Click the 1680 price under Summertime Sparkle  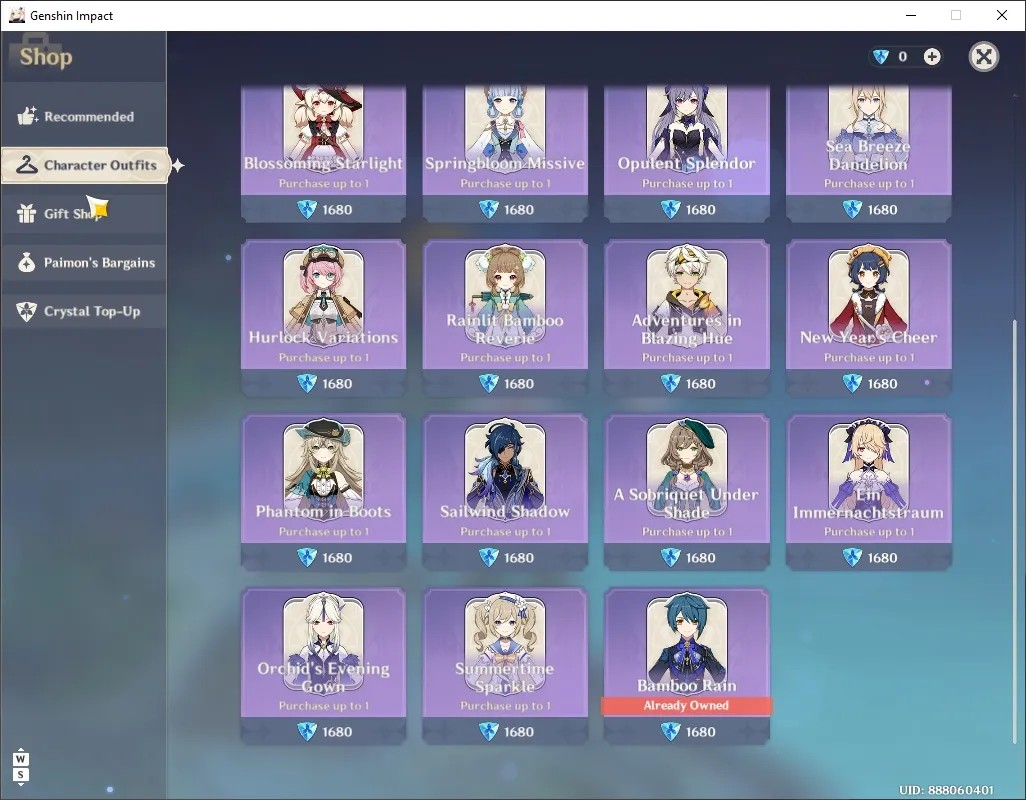506,731
